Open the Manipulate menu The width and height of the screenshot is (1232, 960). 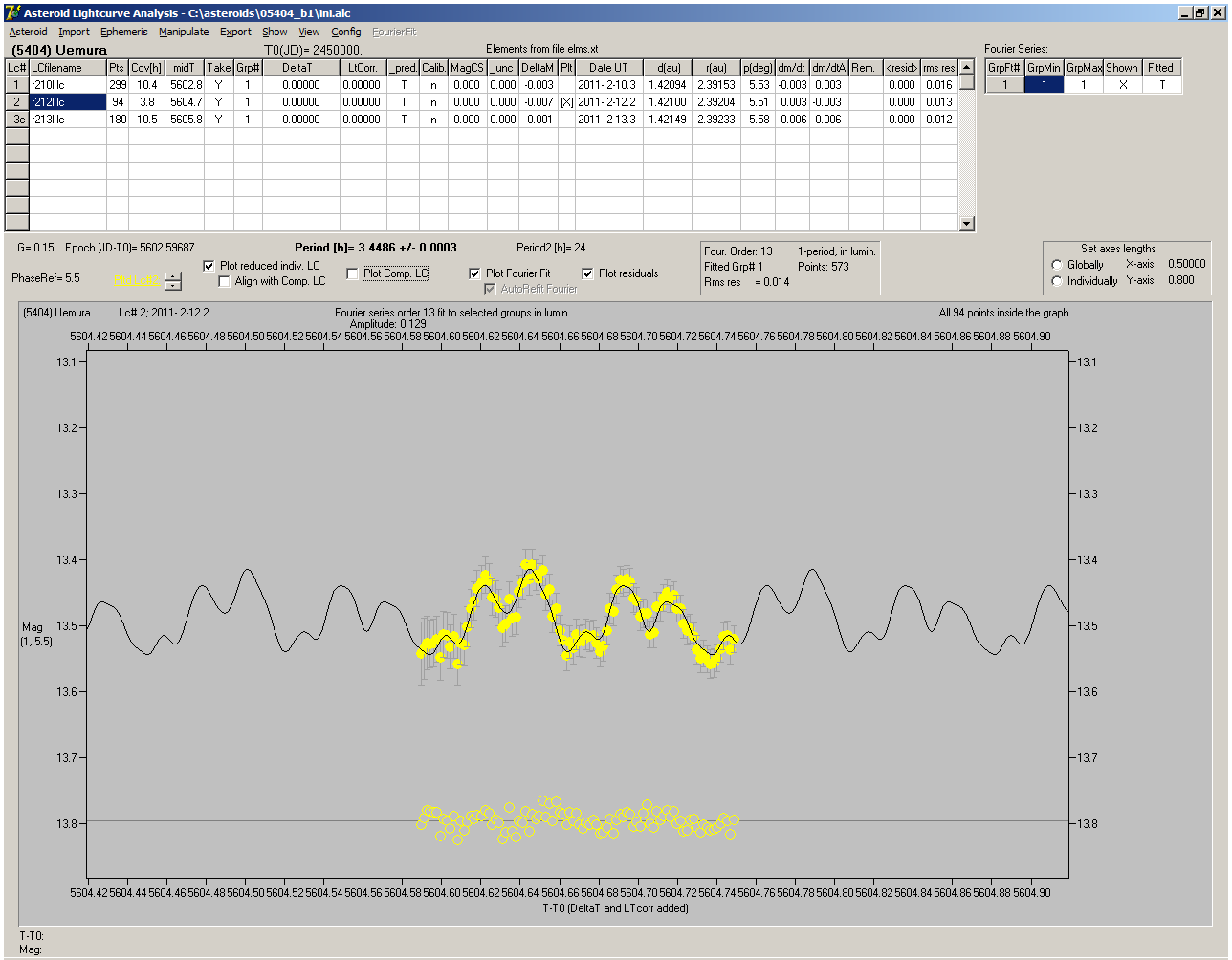[x=184, y=32]
